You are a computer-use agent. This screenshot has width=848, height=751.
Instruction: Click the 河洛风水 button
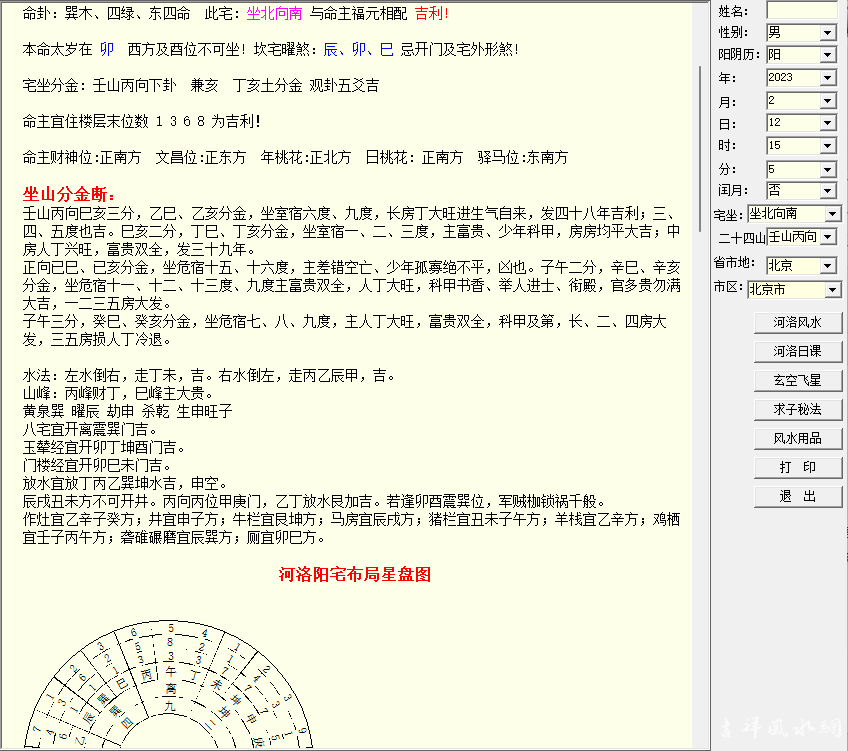pyautogui.click(x=798, y=323)
